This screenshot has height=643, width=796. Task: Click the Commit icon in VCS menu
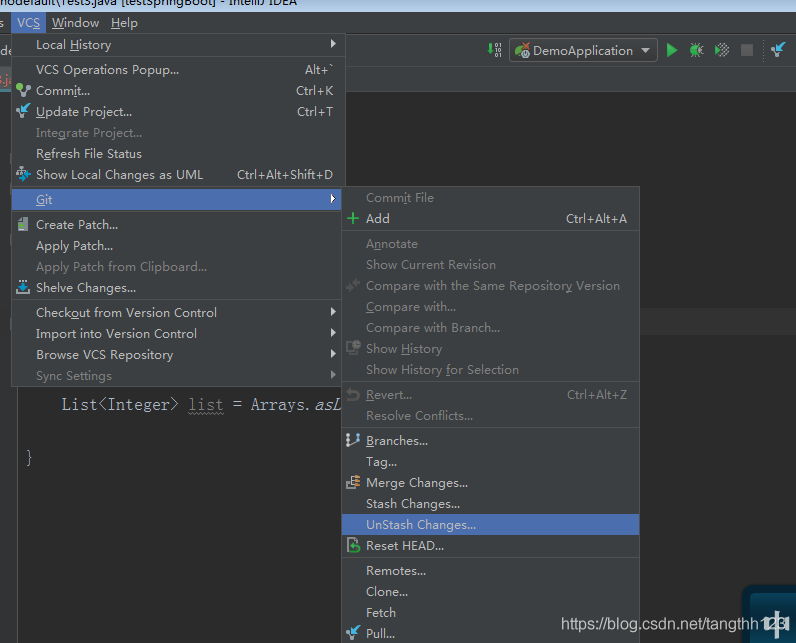coord(23,90)
